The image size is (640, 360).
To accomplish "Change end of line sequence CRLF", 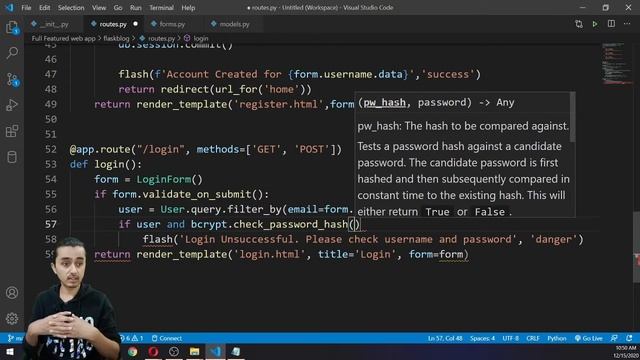I will coord(533,338).
